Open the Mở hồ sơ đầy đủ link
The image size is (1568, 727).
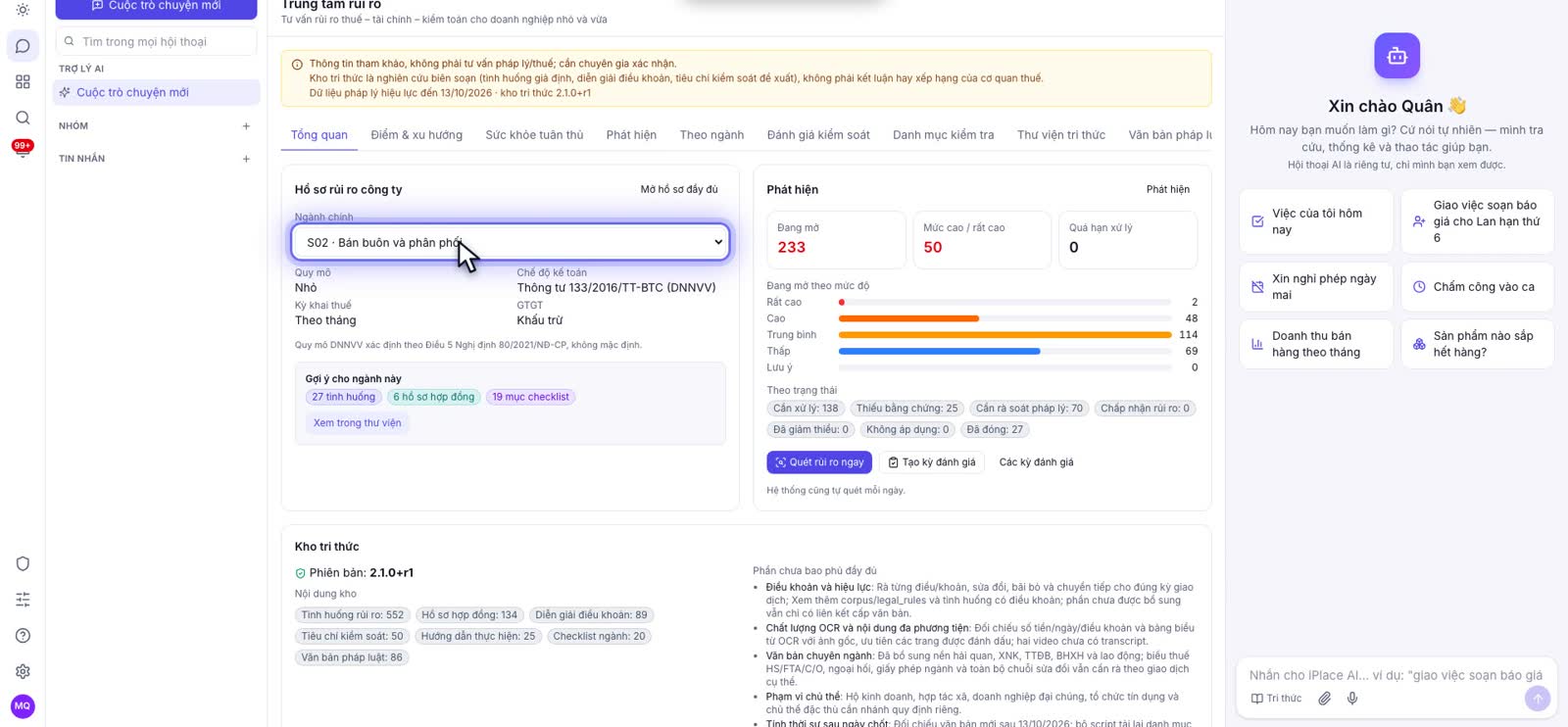pyautogui.click(x=679, y=190)
